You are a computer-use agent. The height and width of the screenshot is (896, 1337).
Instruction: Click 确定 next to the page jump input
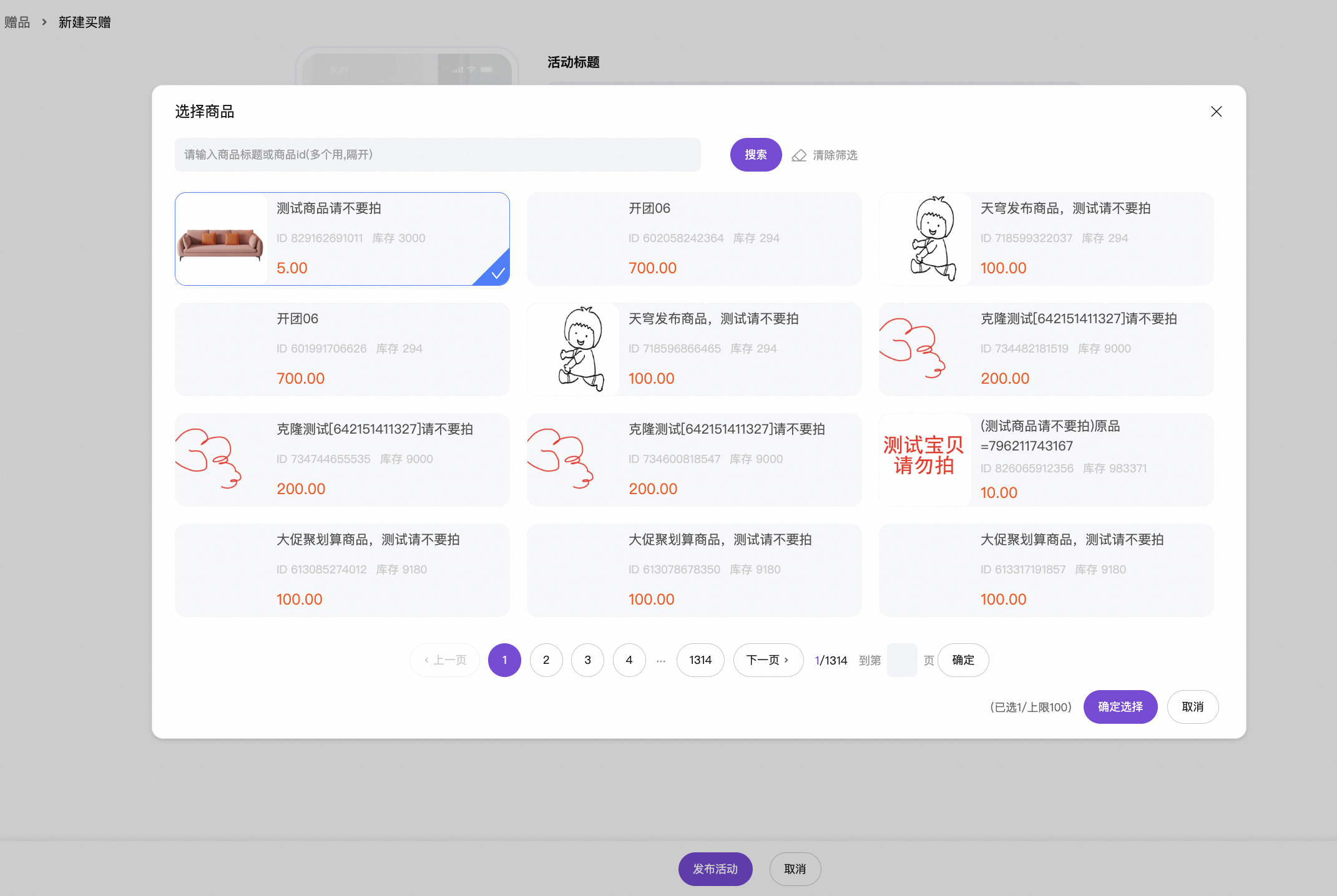pos(963,660)
